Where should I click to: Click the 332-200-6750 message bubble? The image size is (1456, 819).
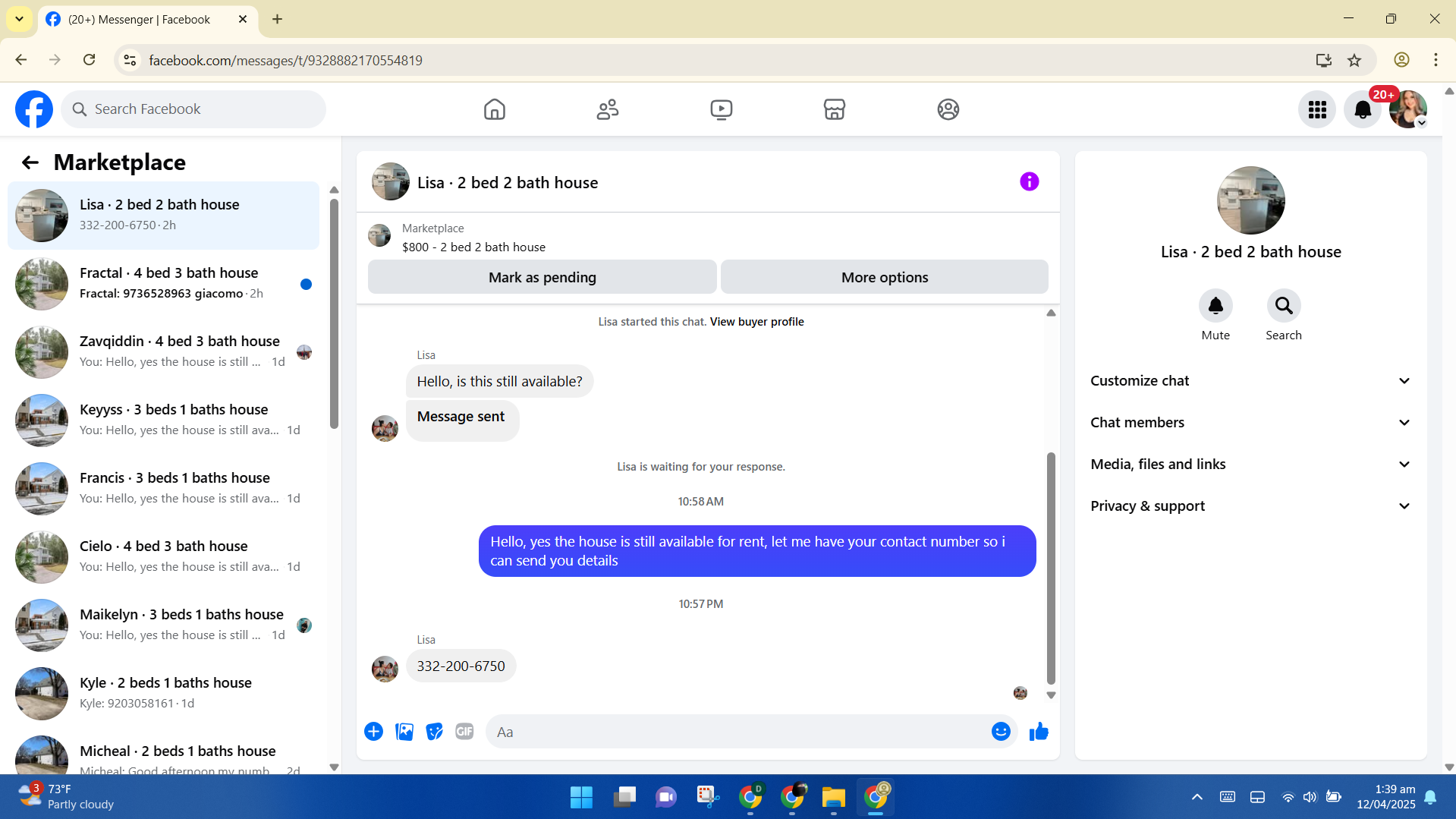click(x=461, y=666)
